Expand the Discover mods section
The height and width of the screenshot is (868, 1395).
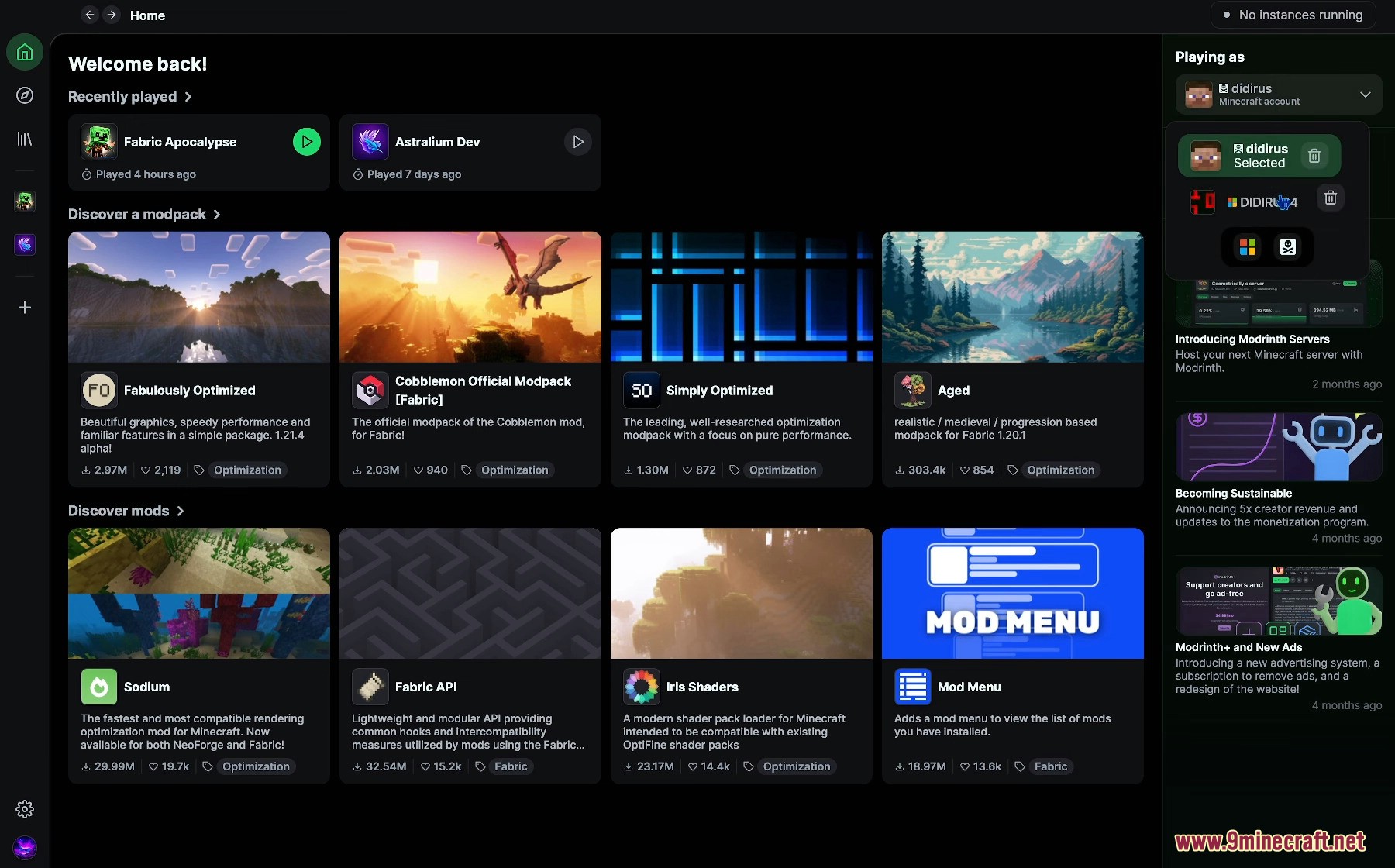126,511
